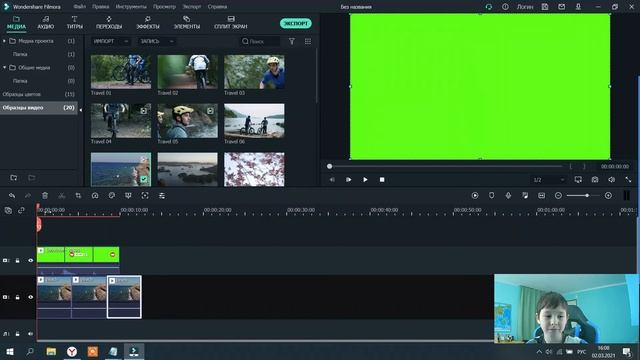Click the Crop tool icon
This screenshot has width=640, height=360.
(x=78, y=196)
